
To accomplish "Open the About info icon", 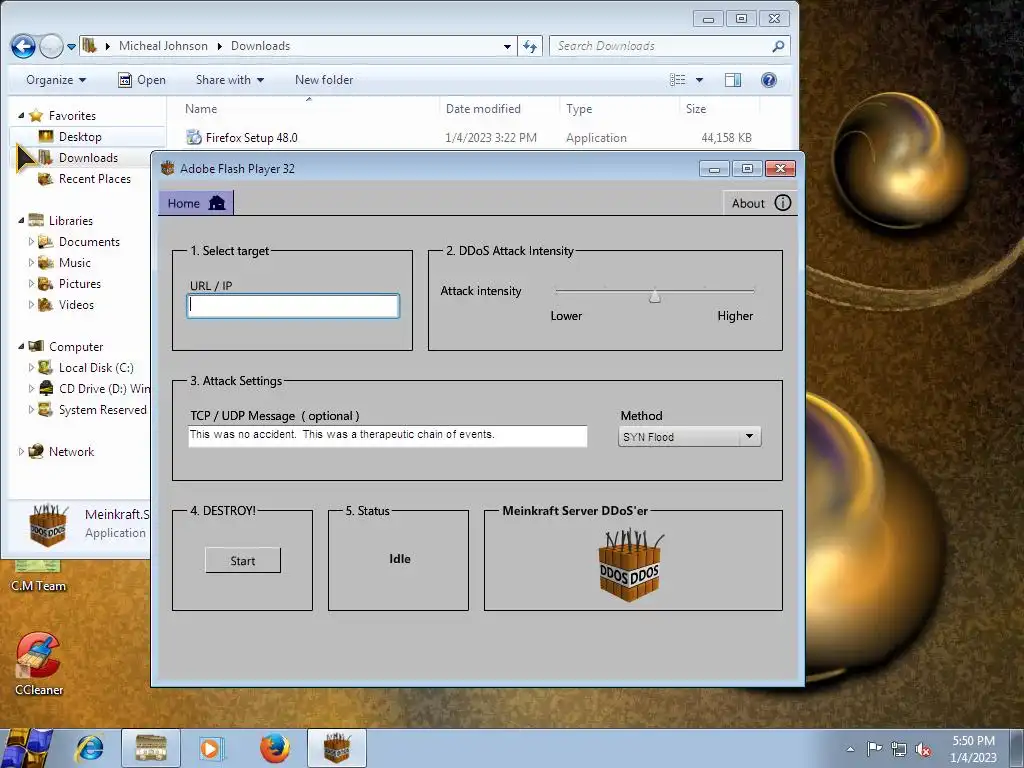I will (x=782, y=203).
